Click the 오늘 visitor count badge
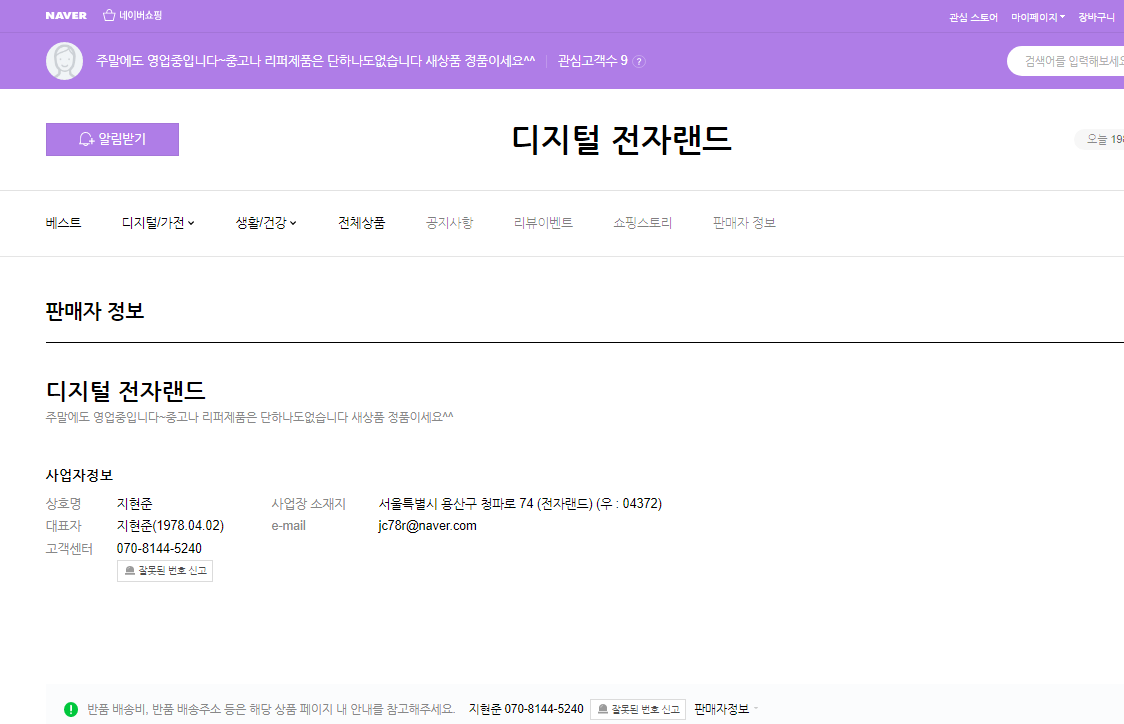The height and width of the screenshot is (724, 1124). [1100, 139]
